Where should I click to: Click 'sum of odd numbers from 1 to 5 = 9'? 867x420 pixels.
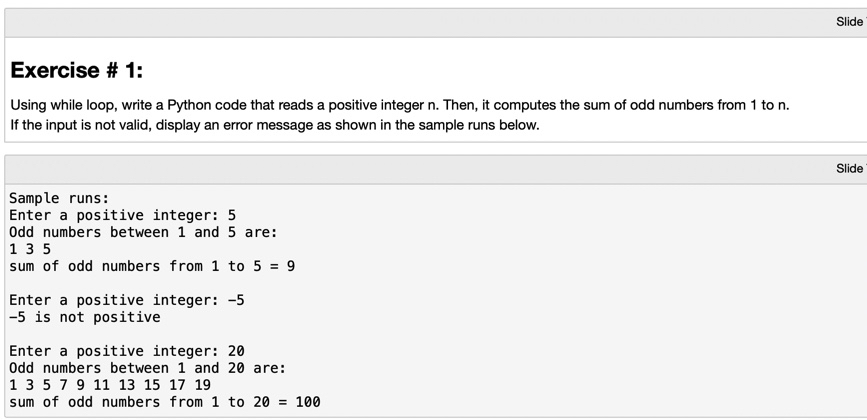(x=152, y=266)
